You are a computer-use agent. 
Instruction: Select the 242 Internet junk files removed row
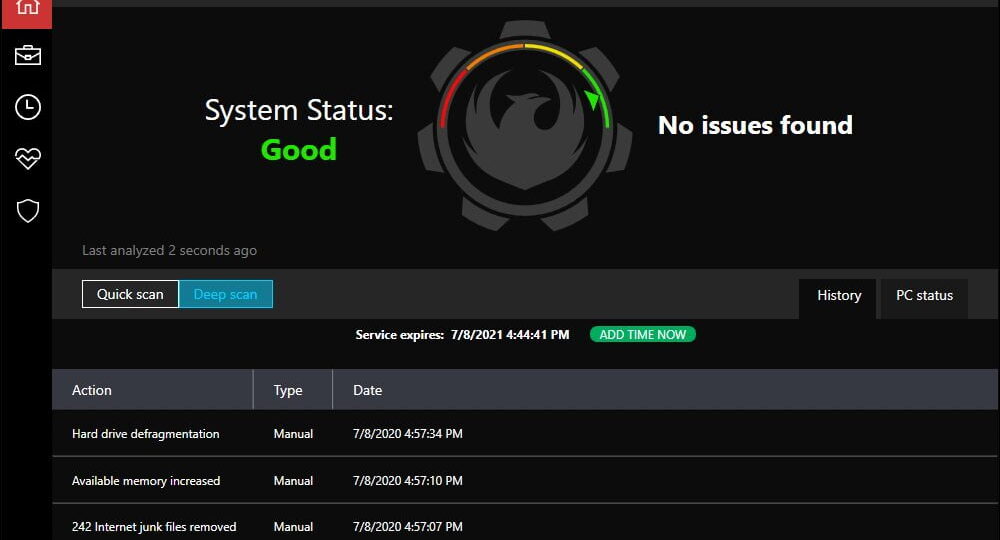click(524, 524)
